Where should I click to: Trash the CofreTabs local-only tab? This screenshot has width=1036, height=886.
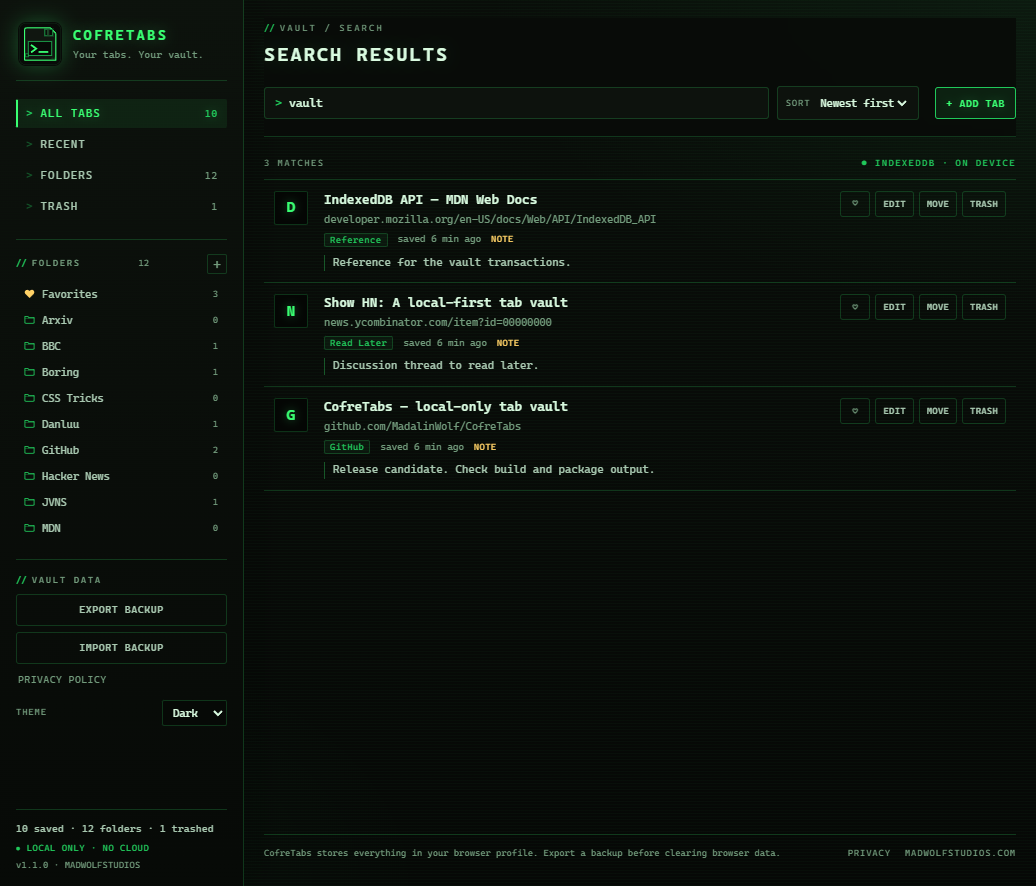[x=984, y=411]
